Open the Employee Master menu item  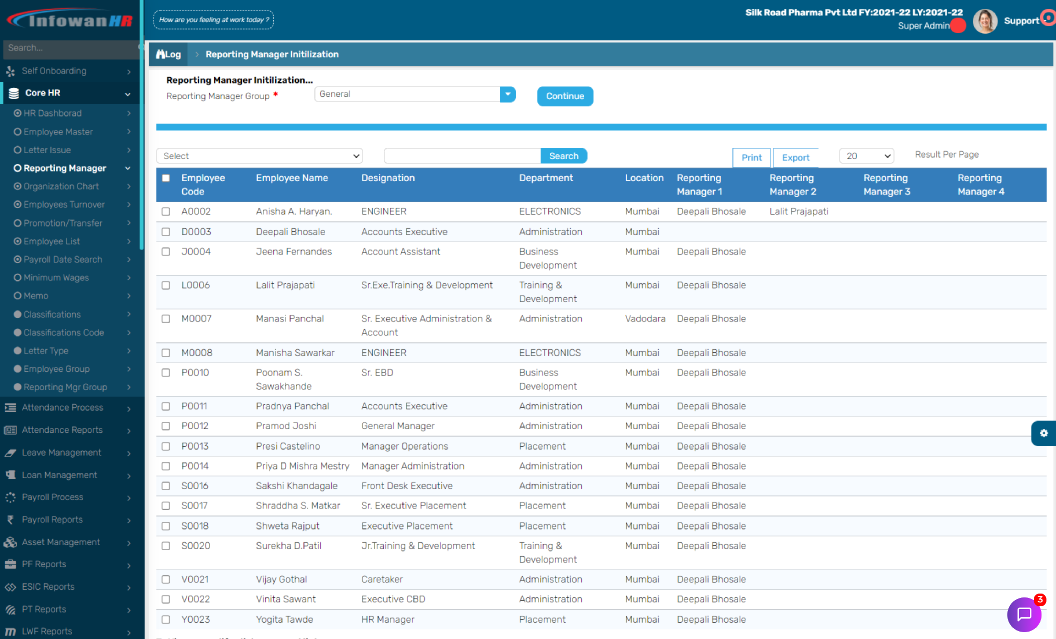tap(60, 131)
